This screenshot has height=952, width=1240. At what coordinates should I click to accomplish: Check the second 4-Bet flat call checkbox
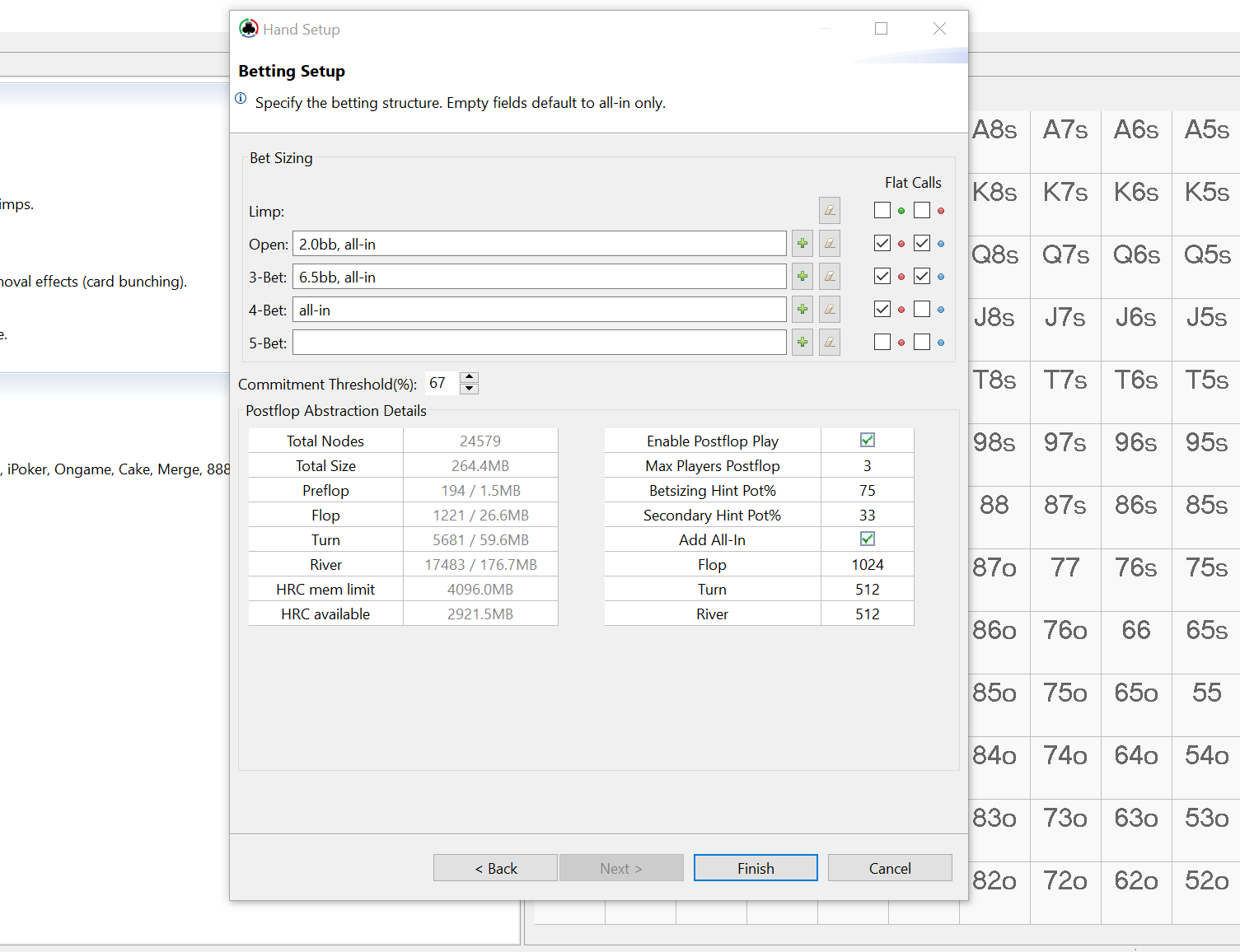[922, 309]
